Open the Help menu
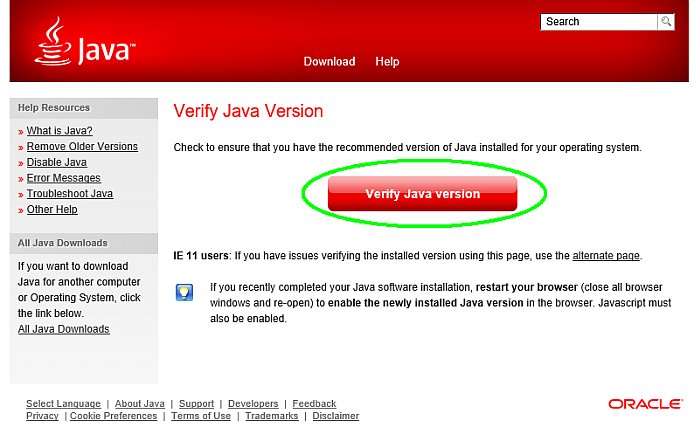This screenshot has width=700, height=434. click(387, 62)
